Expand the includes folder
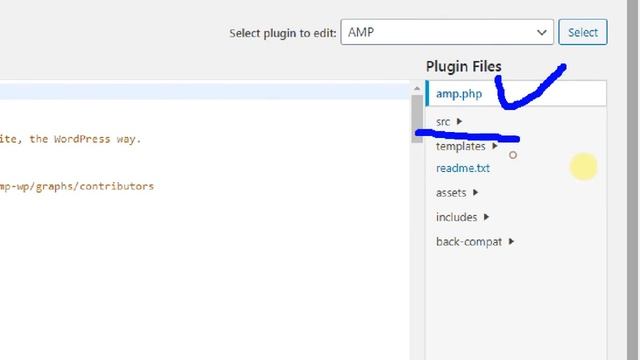The height and width of the screenshot is (360, 640). click(462, 217)
